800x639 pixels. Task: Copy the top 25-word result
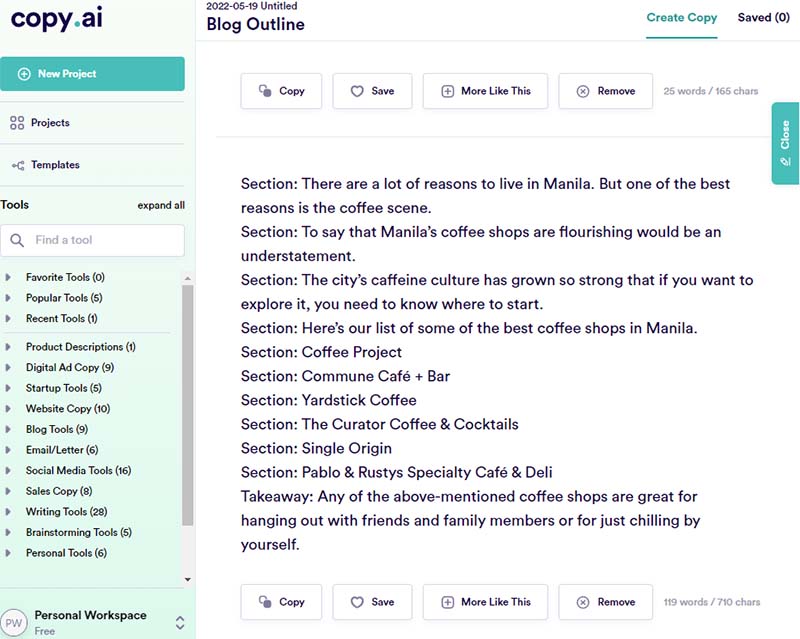[281, 91]
